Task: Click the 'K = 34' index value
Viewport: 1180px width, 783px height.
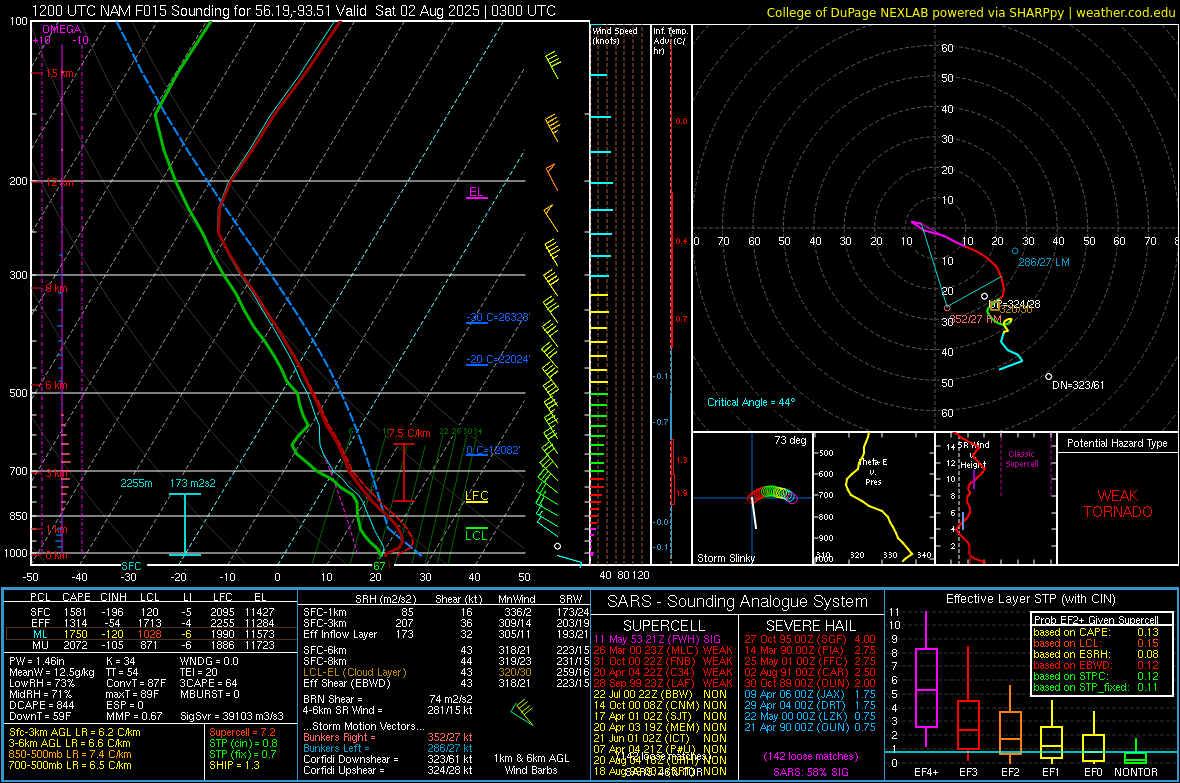Action: coord(120,661)
